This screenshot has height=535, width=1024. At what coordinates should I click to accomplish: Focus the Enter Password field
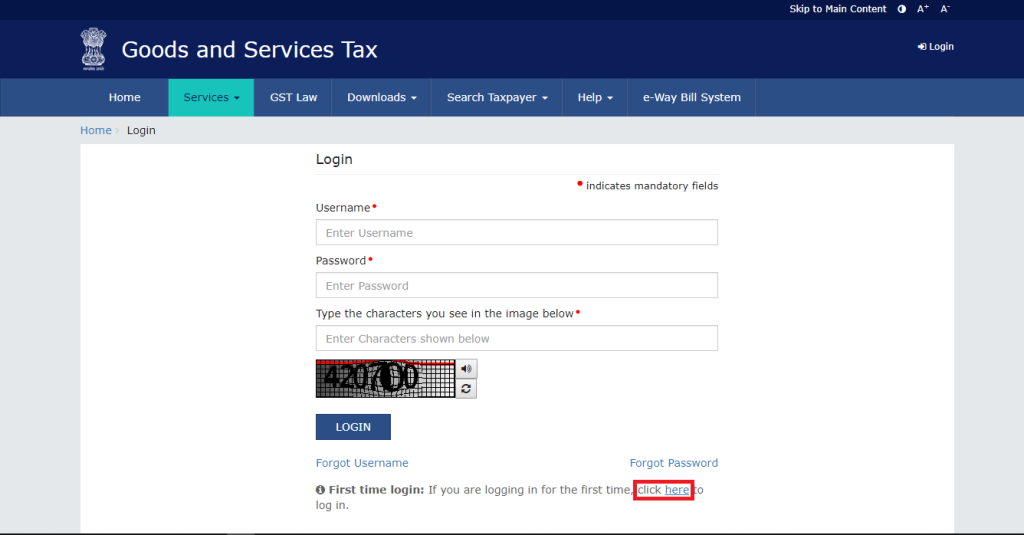tap(517, 285)
